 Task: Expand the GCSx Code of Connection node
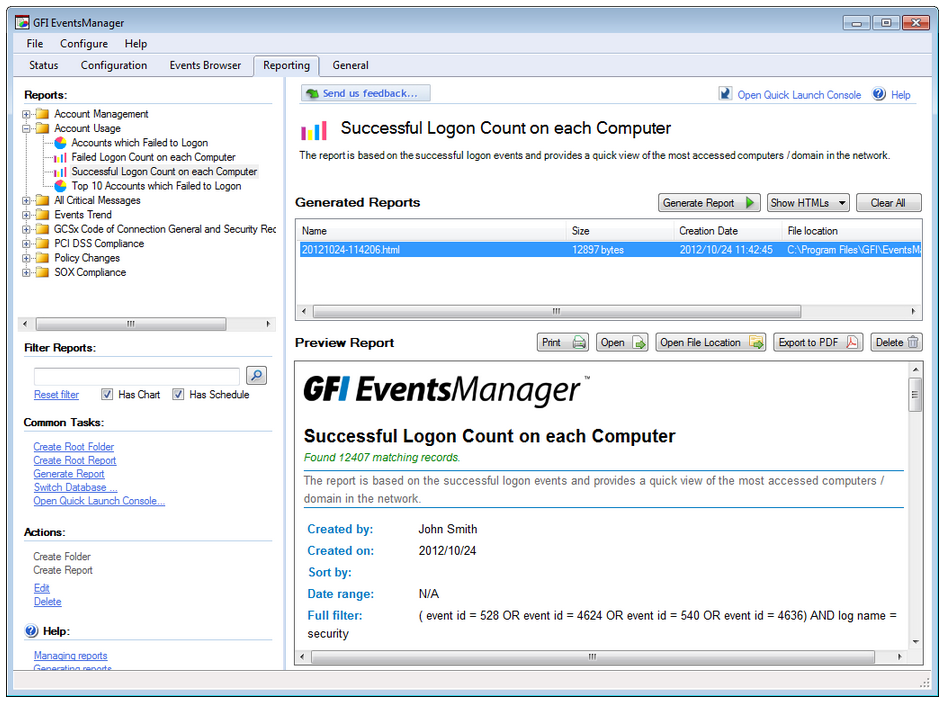(26, 229)
